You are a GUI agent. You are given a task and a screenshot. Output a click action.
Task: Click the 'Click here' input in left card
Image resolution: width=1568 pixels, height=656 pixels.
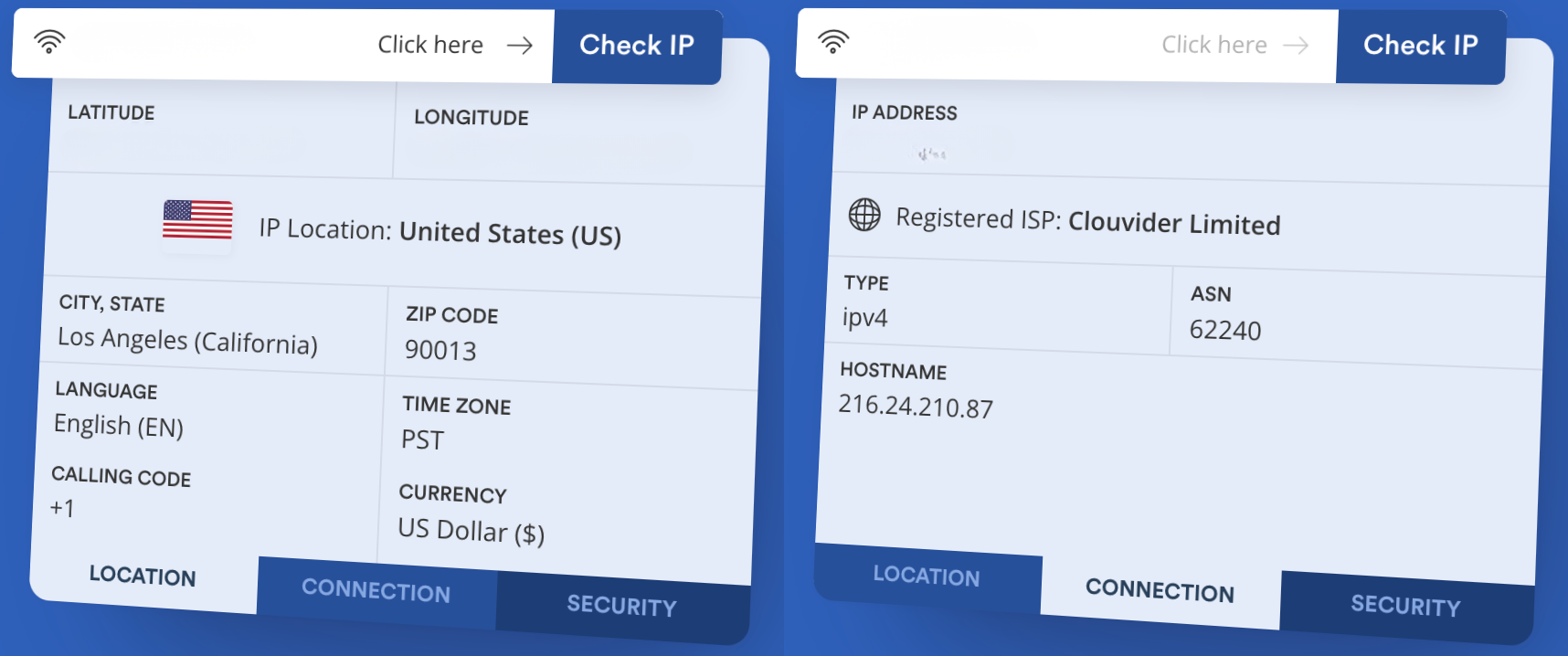click(283, 45)
